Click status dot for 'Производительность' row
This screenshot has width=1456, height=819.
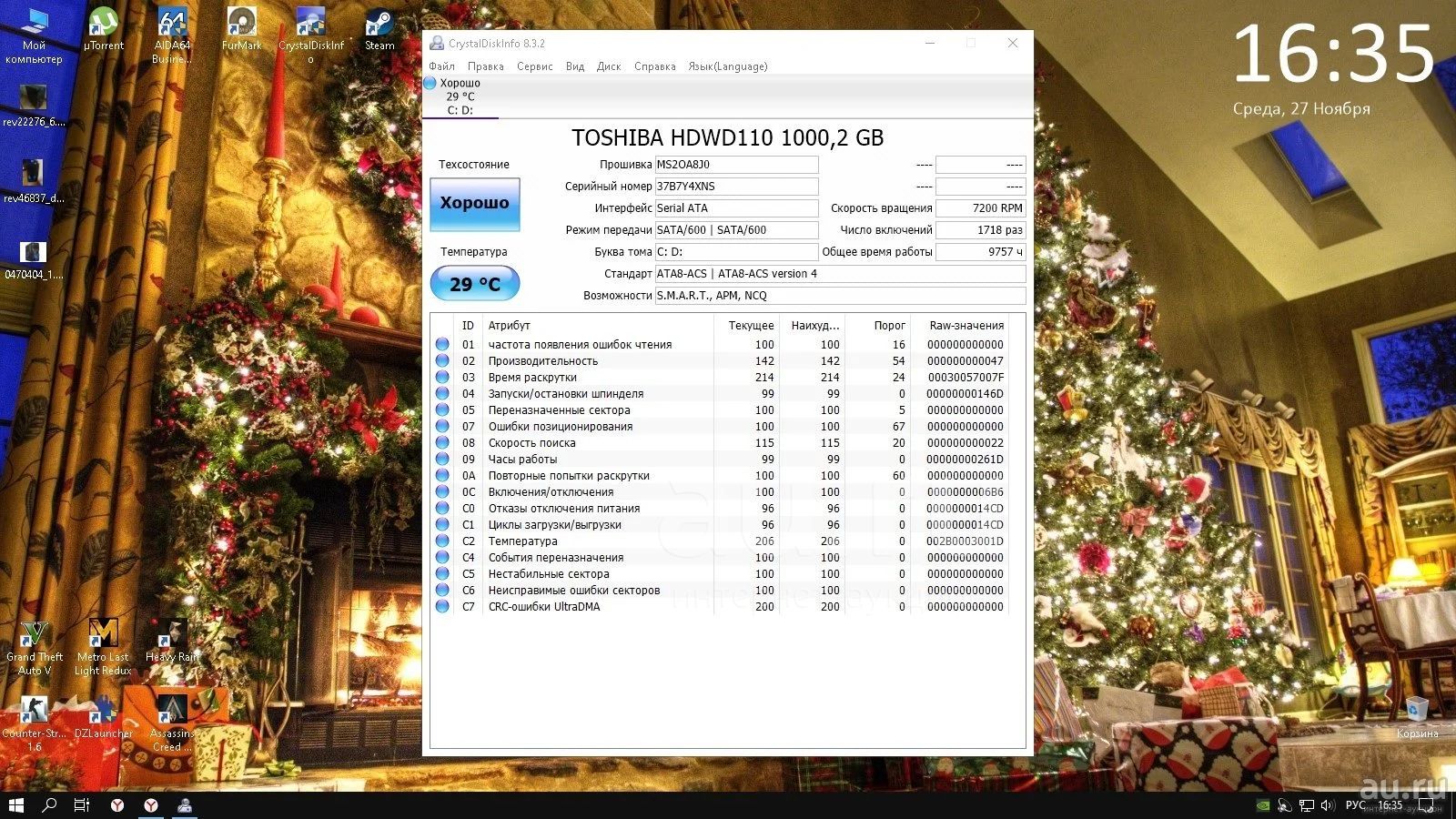(x=442, y=361)
